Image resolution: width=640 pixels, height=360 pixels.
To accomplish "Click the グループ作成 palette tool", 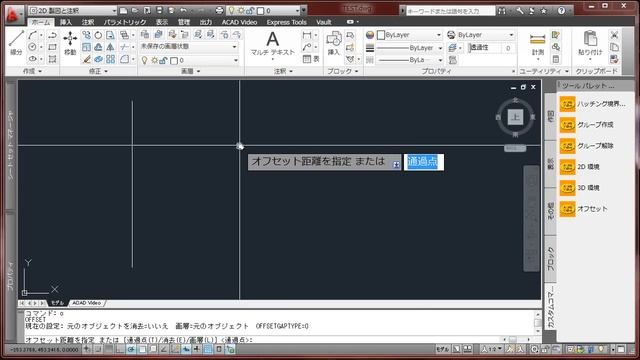I will [x=587, y=124].
